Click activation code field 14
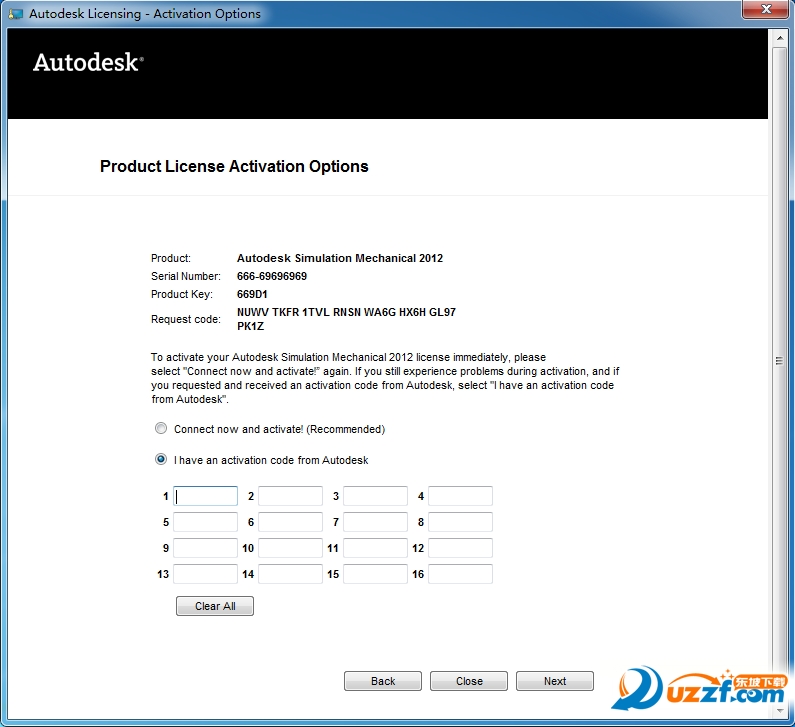 click(x=291, y=574)
